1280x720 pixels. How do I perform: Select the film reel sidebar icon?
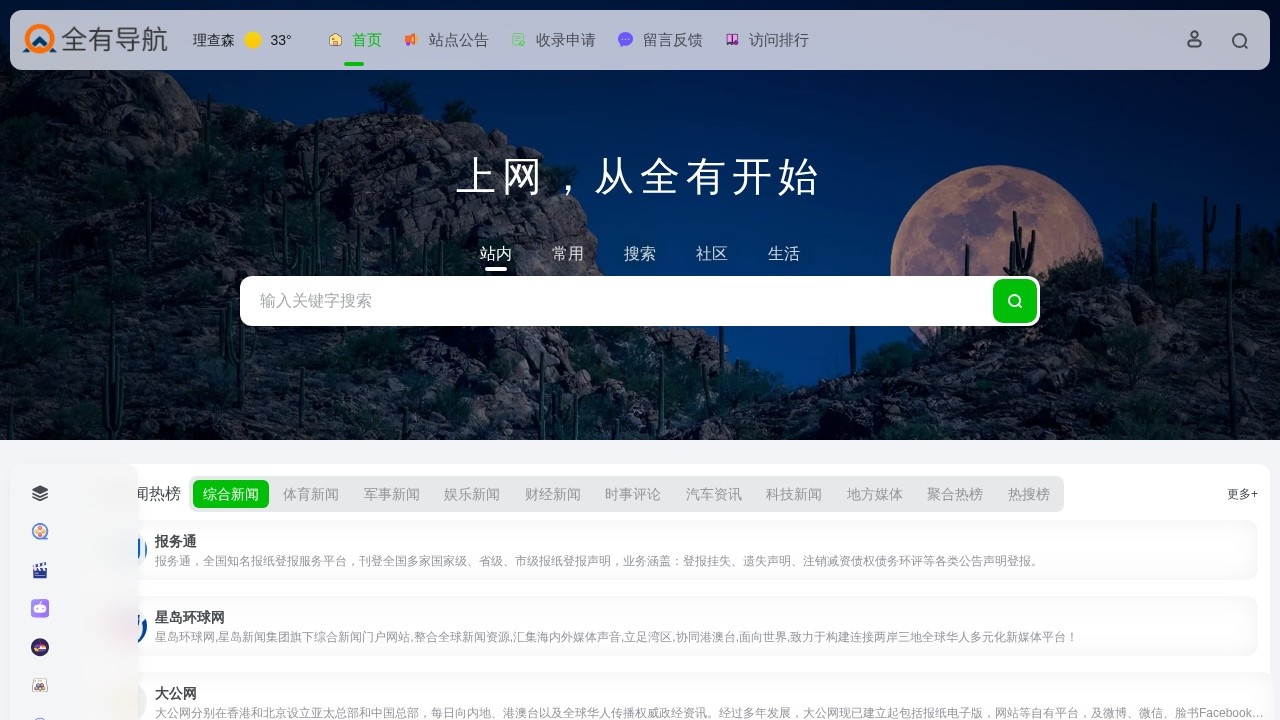tap(40, 532)
